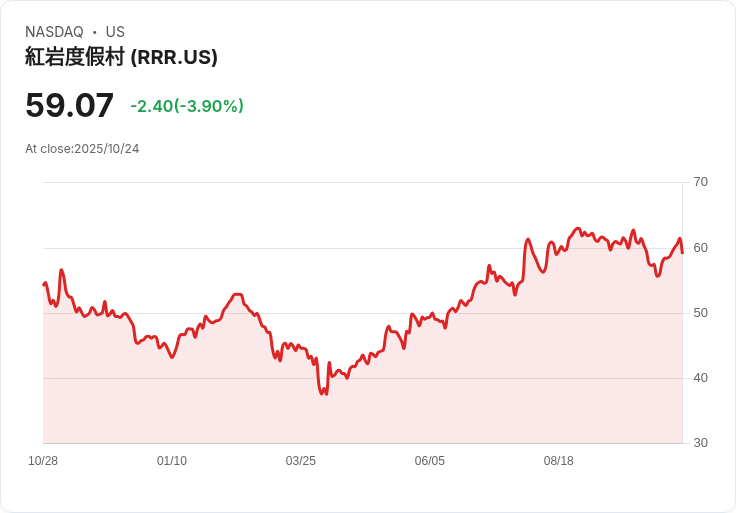
Task: Click the 06/05 date axis label
Action: pos(429,461)
